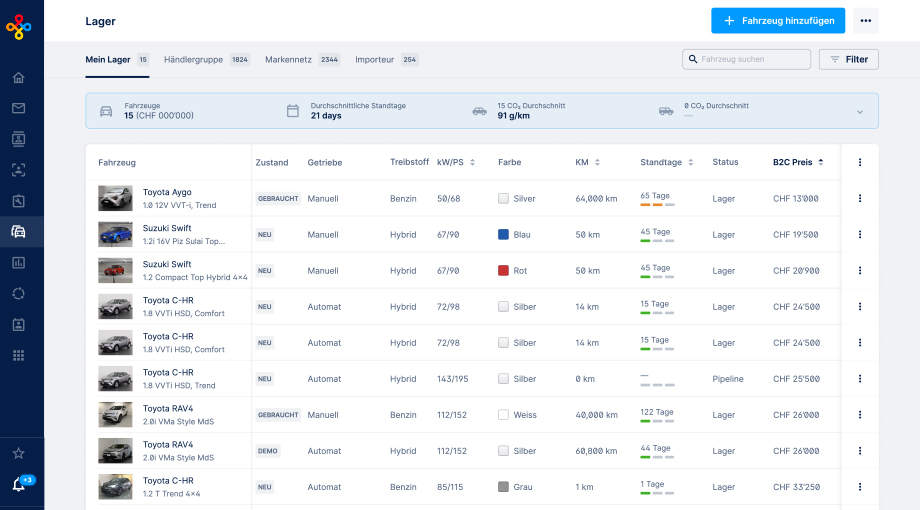Switch to Händlergruppe tab
920x510 pixels.
click(x=207, y=59)
